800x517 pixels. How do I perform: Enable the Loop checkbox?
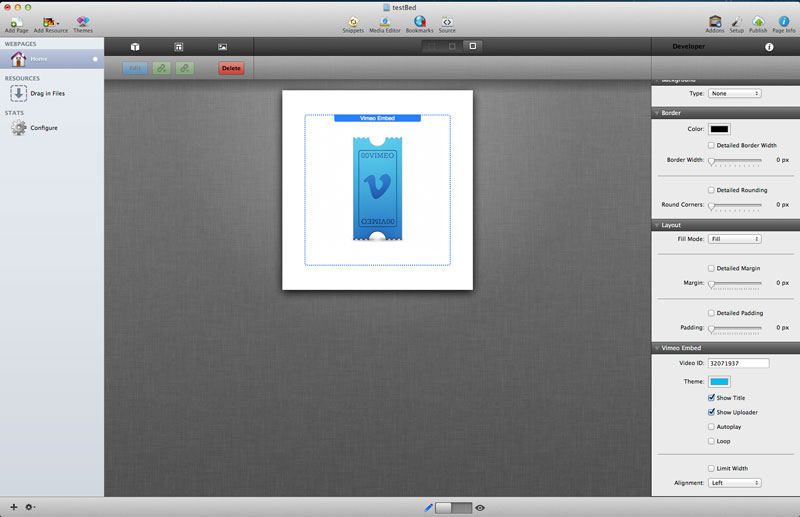711,440
